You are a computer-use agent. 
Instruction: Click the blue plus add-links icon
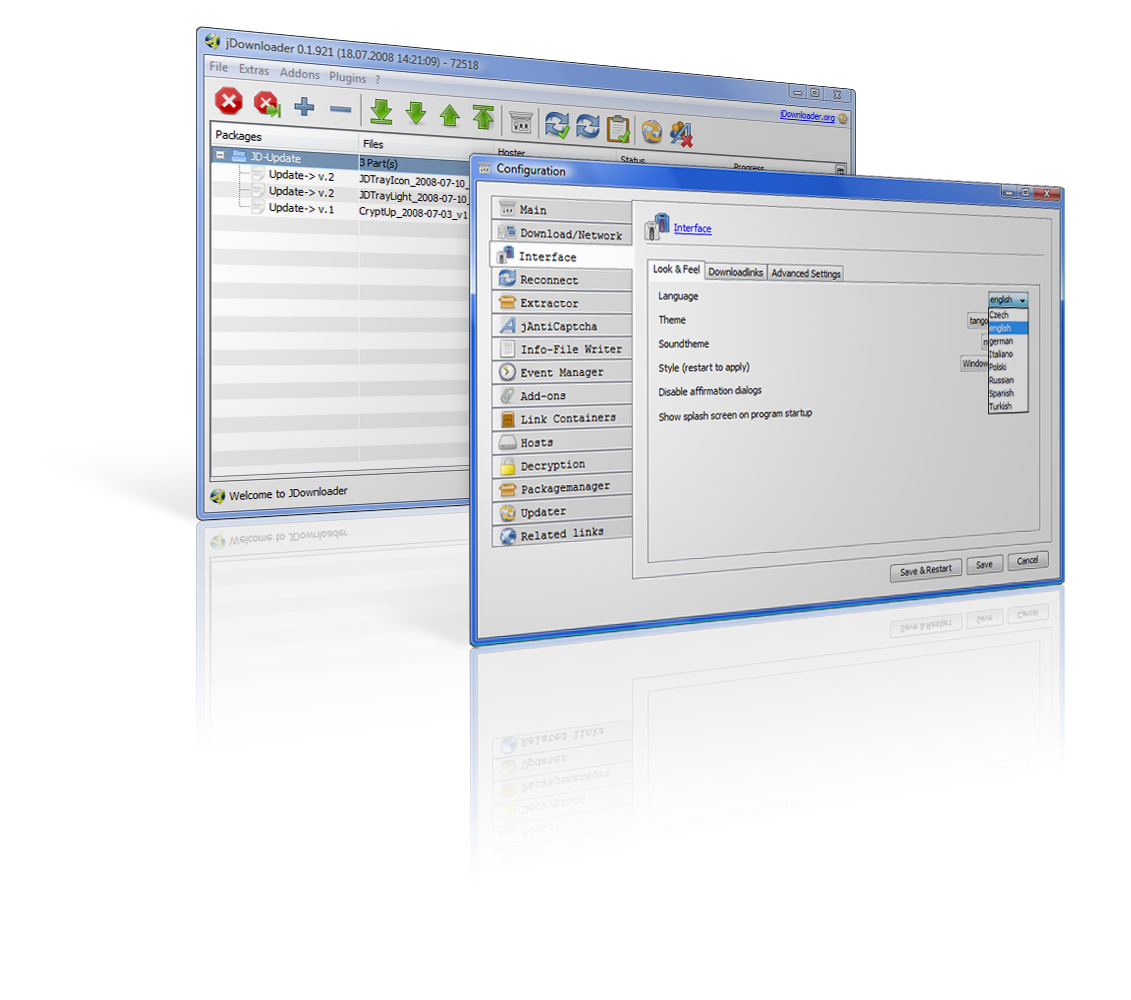(x=304, y=107)
